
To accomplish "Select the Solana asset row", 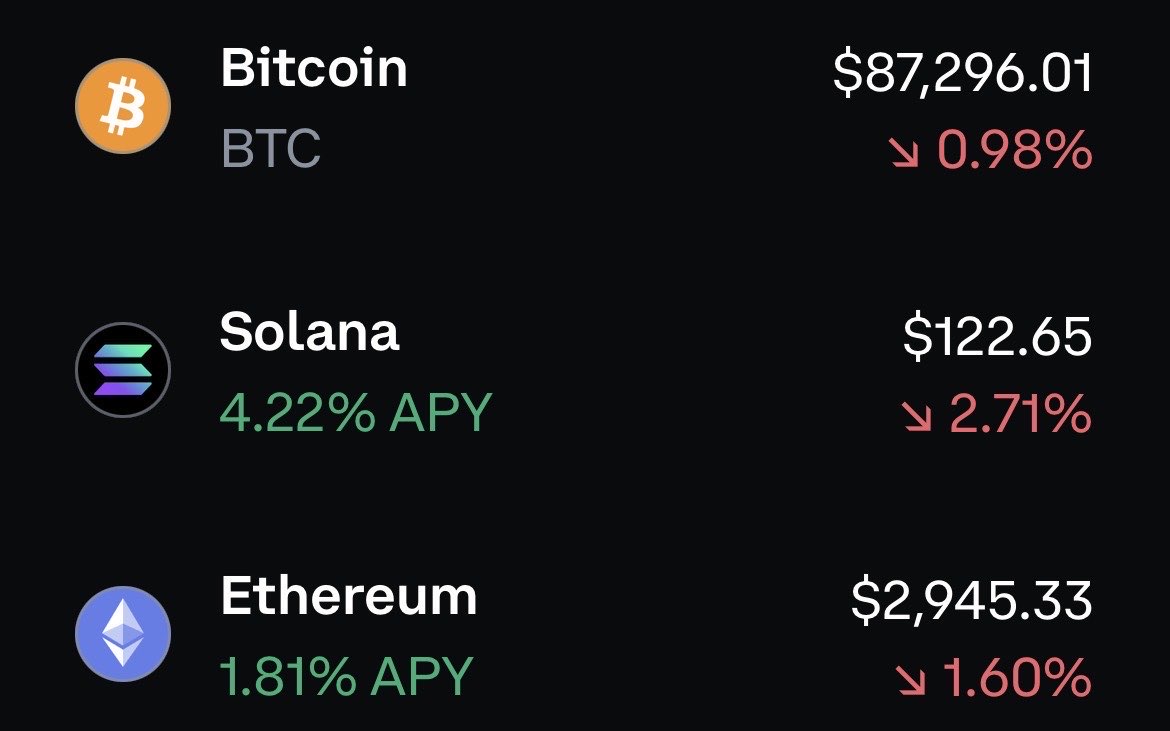I will tap(585, 369).
